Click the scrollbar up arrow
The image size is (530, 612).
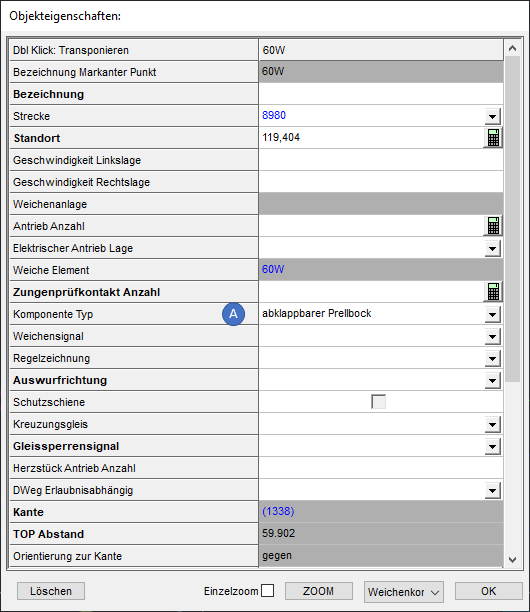[x=512, y=48]
